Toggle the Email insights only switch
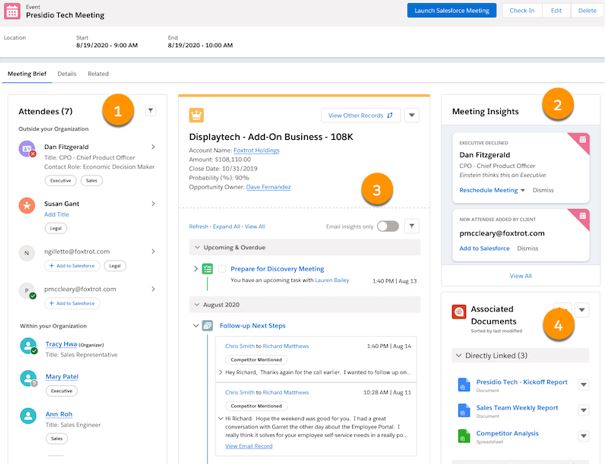Image resolution: width=605 pixels, height=464 pixels. [388, 226]
